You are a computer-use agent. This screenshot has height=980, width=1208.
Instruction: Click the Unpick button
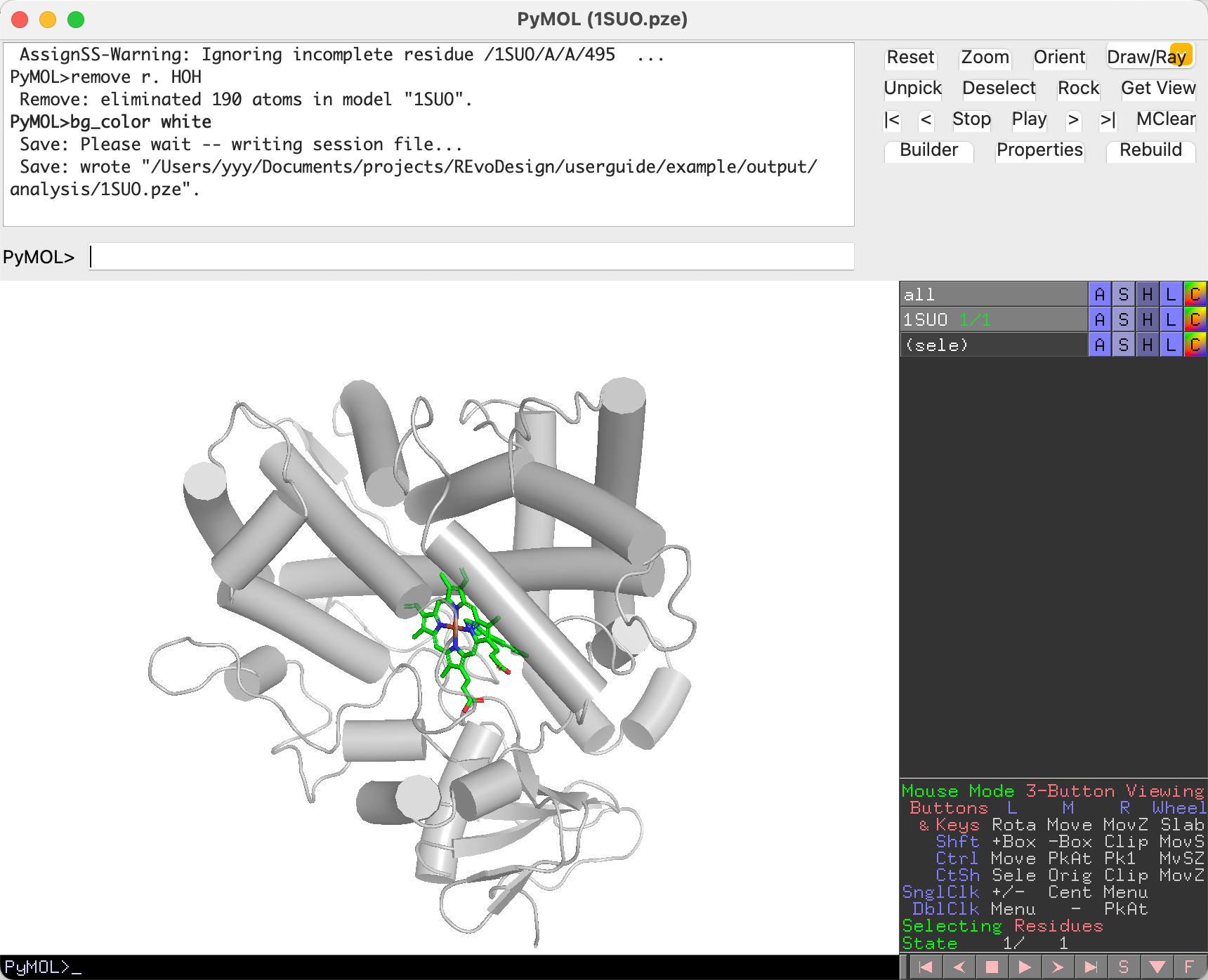point(912,88)
